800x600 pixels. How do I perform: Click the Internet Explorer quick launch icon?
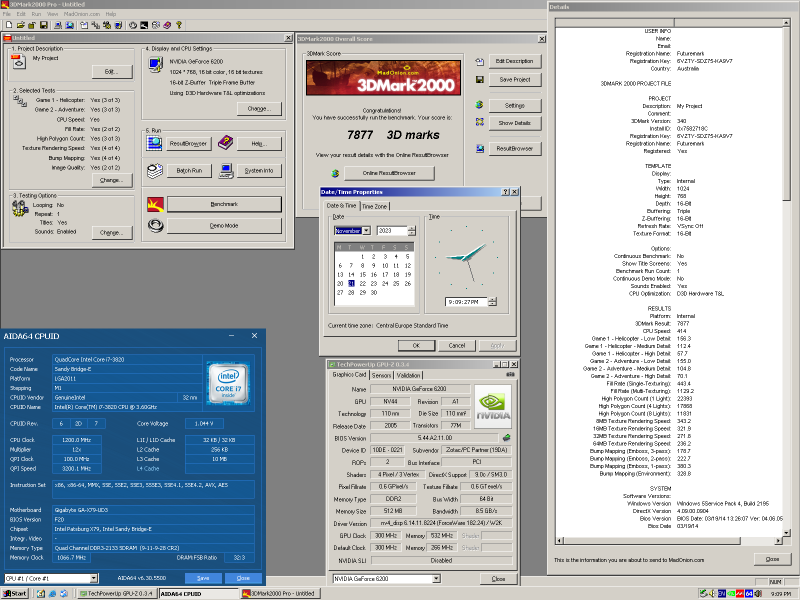click(x=53, y=593)
